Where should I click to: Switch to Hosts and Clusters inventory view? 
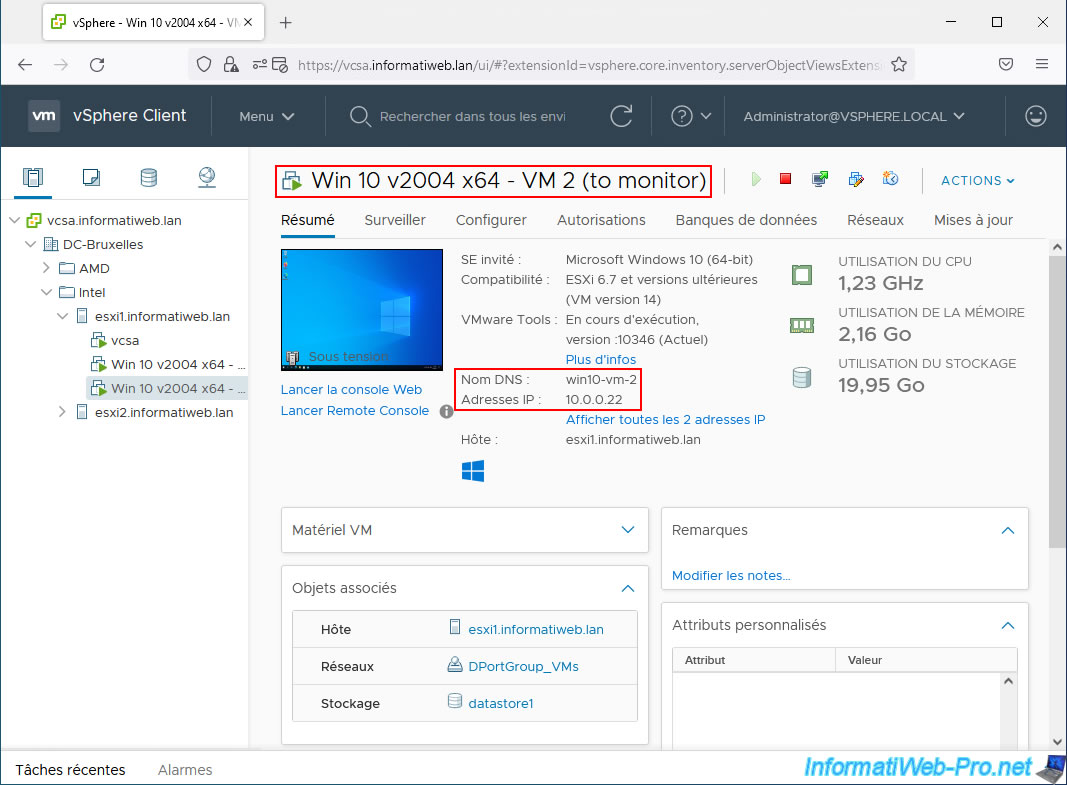coord(33,178)
